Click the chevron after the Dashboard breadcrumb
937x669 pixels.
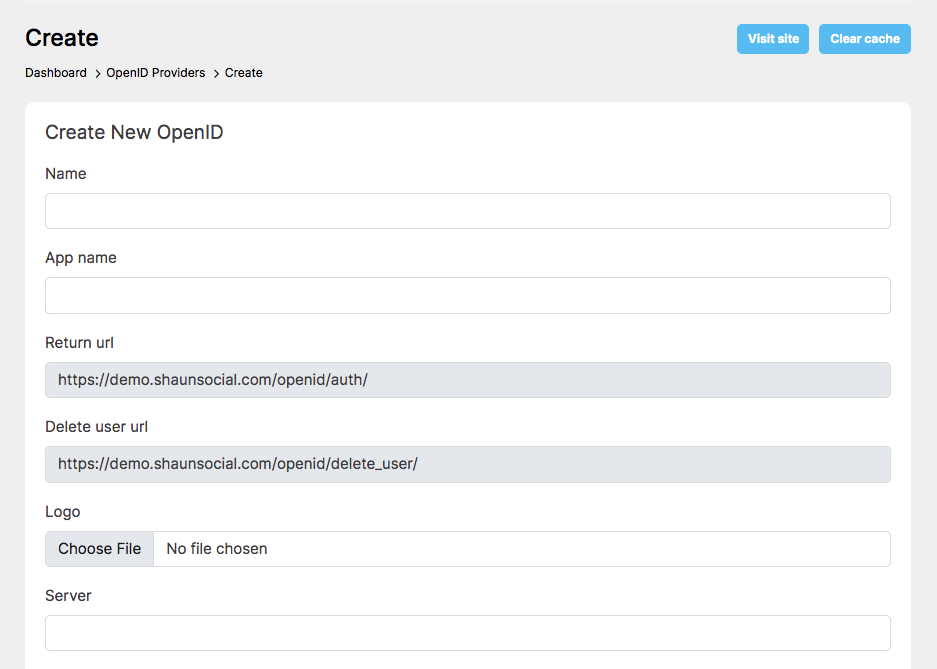point(97,73)
